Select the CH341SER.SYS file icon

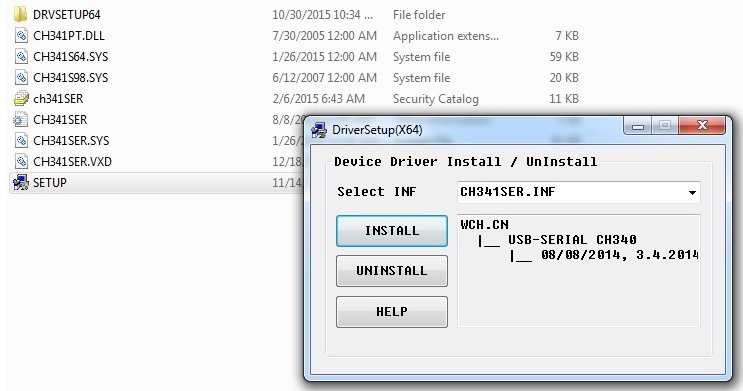click(x=21, y=140)
